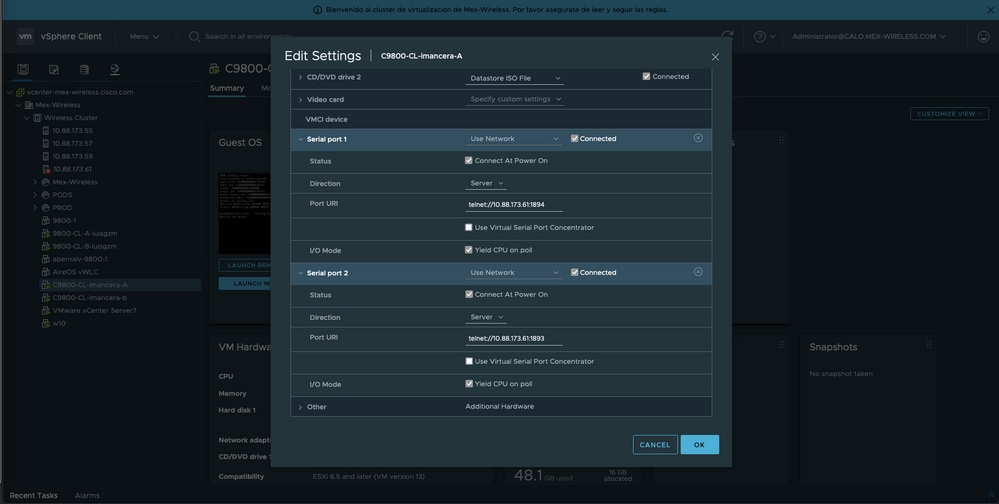The height and width of the screenshot is (504, 999).
Task: Click OK to save settings
Action: pyautogui.click(x=700, y=445)
